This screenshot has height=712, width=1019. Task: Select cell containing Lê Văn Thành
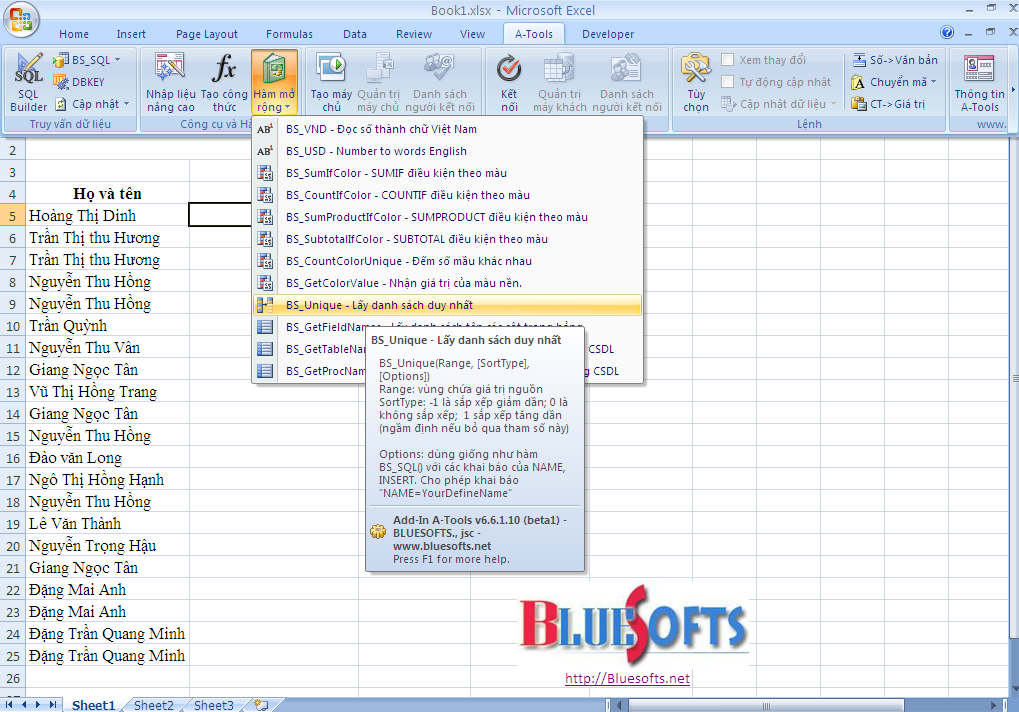point(107,524)
